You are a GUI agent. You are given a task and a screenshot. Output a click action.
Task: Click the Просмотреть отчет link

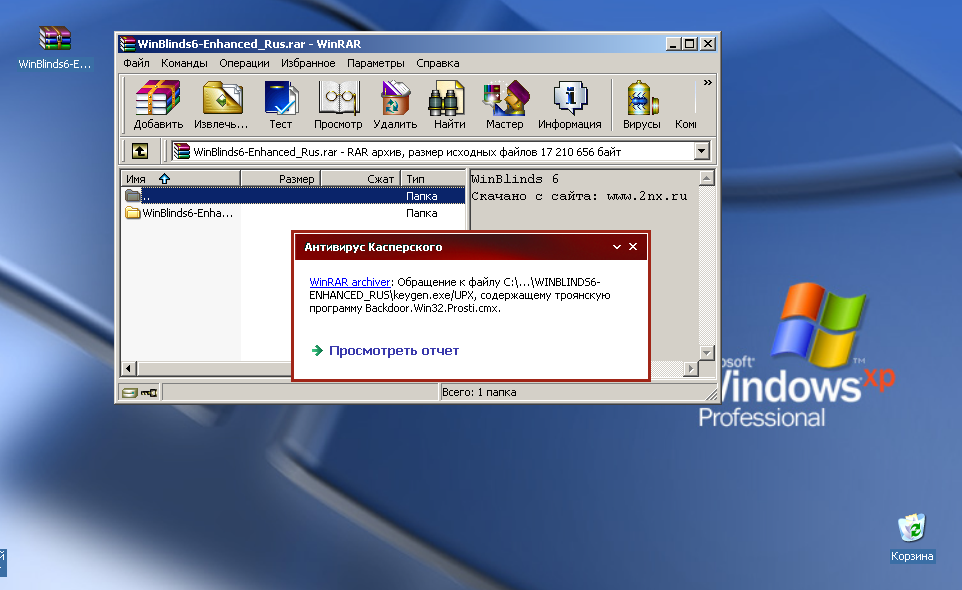click(394, 350)
